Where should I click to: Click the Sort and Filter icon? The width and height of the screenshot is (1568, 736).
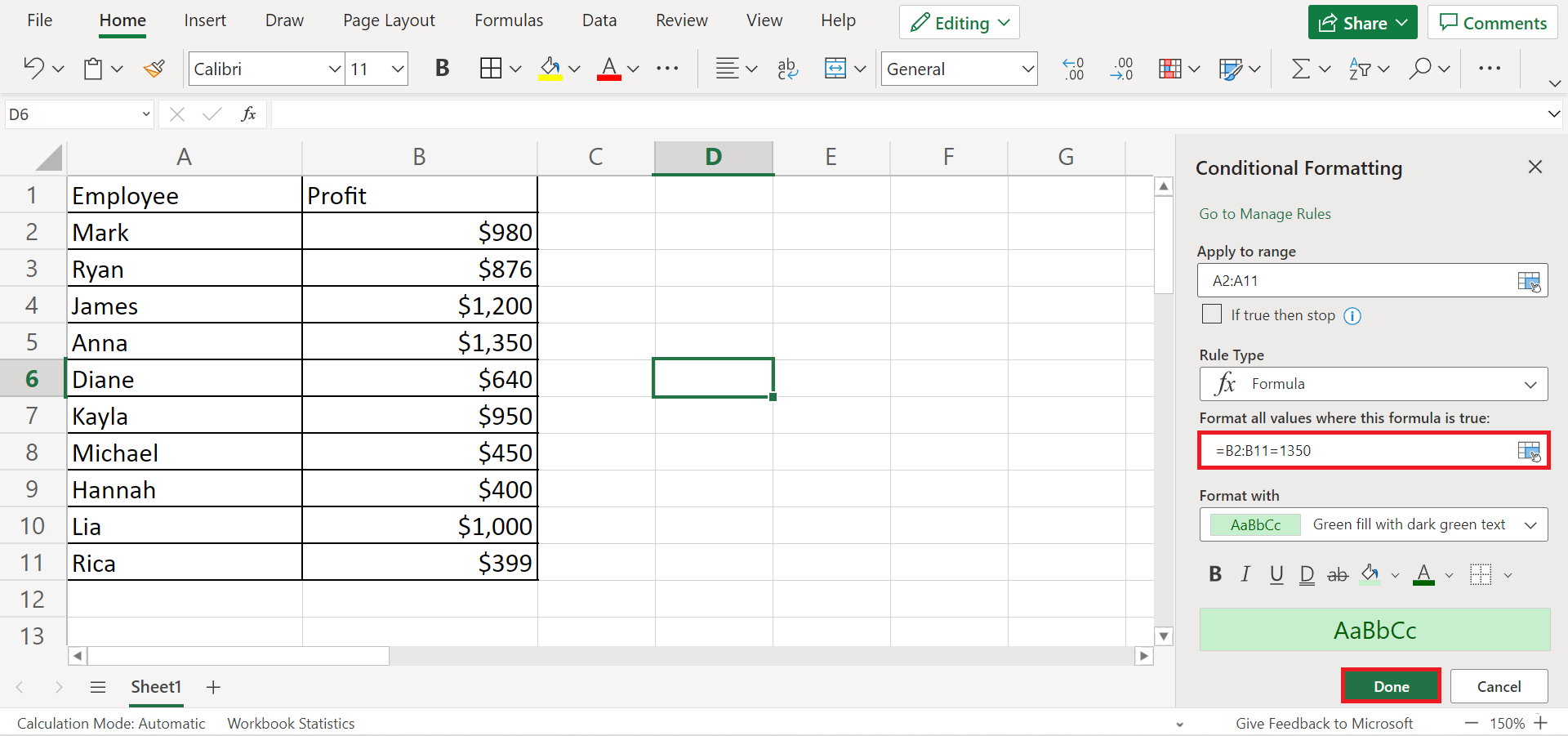[x=1360, y=69]
